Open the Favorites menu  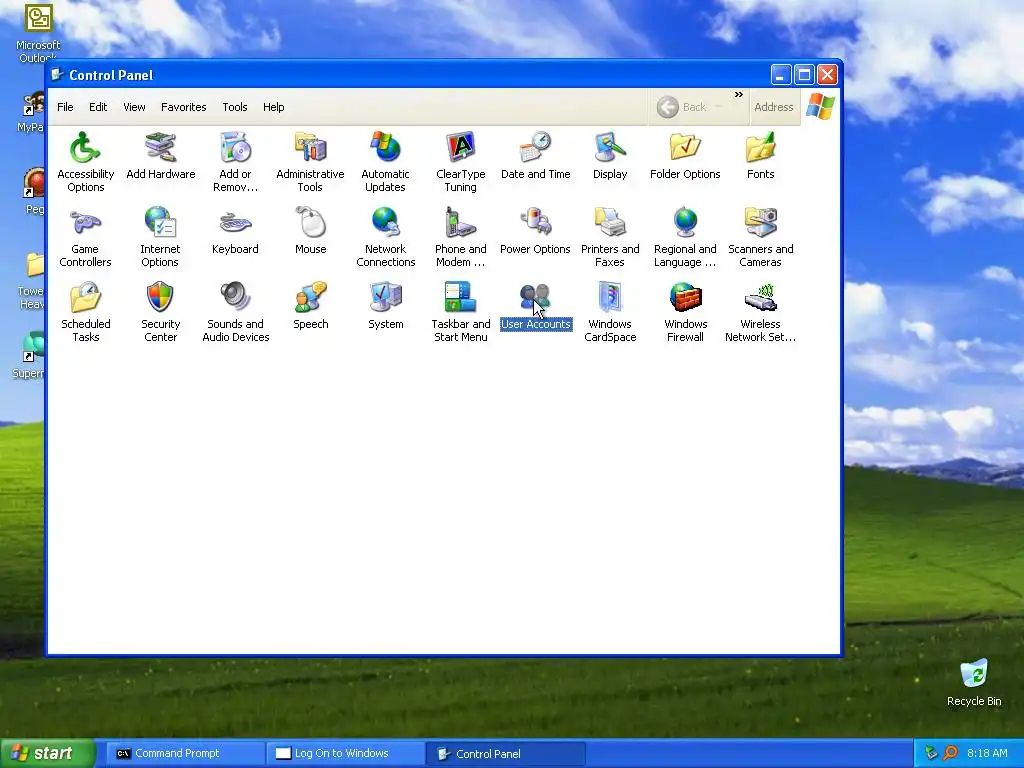click(184, 107)
